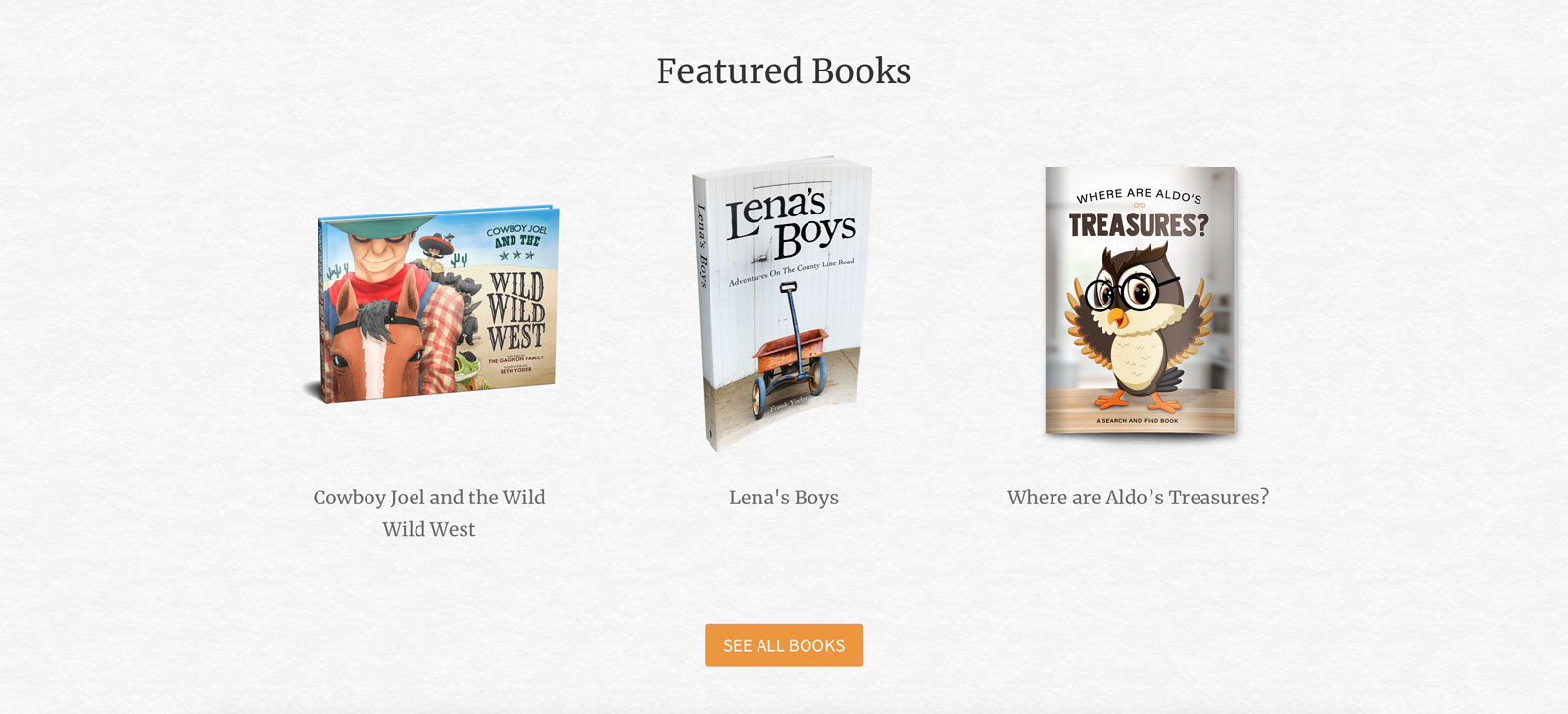Screen dimensions: 1568x714
Task: Click the SEE ALL BOOKS button
Action: point(784,645)
